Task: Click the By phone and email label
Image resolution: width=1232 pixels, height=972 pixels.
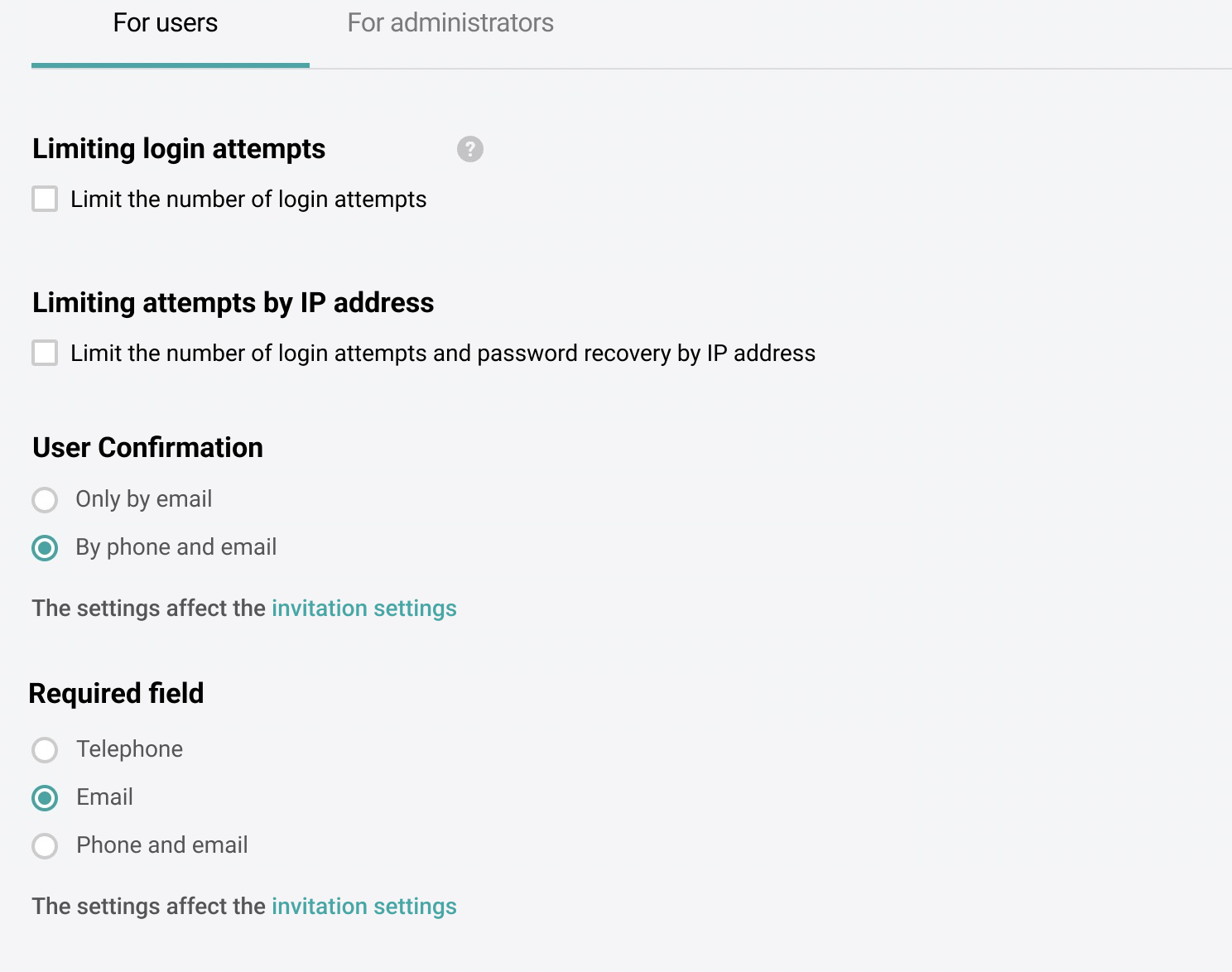Action: pos(176,546)
